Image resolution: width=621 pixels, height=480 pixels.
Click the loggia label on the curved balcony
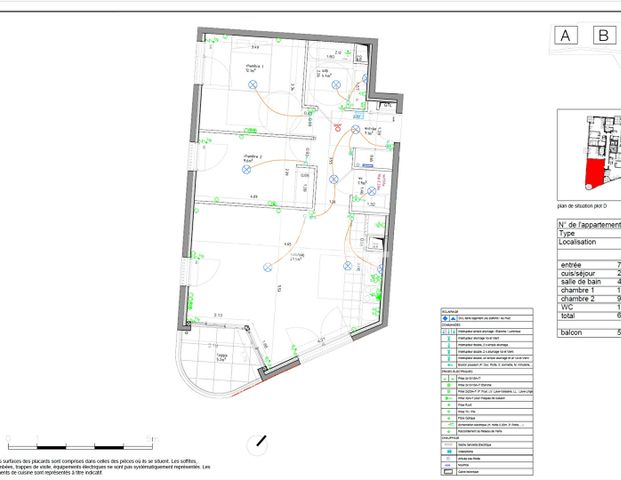click(x=221, y=358)
